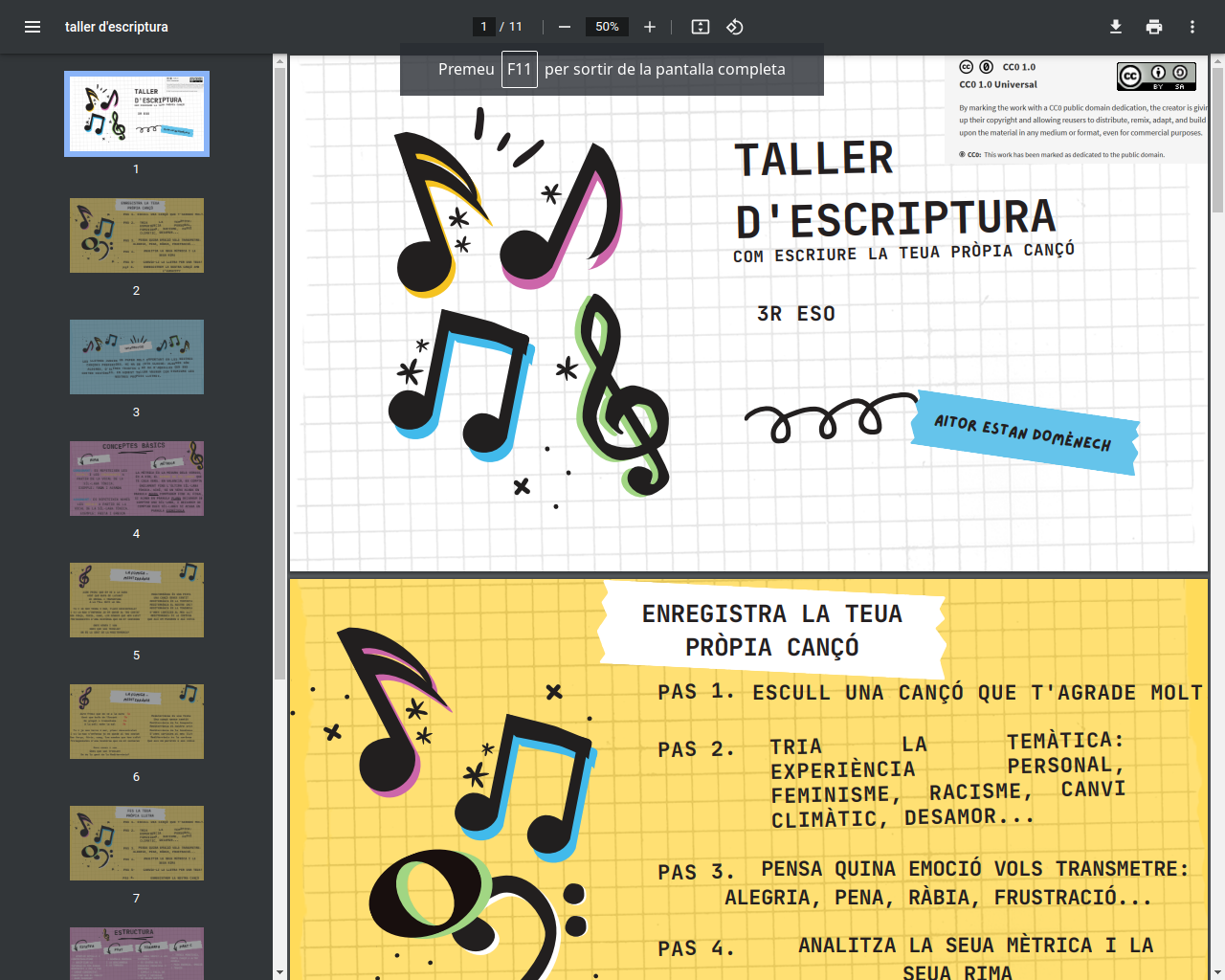Click the zoom out minus icon
Image resolution: width=1225 pixels, height=980 pixels.
pos(565,27)
